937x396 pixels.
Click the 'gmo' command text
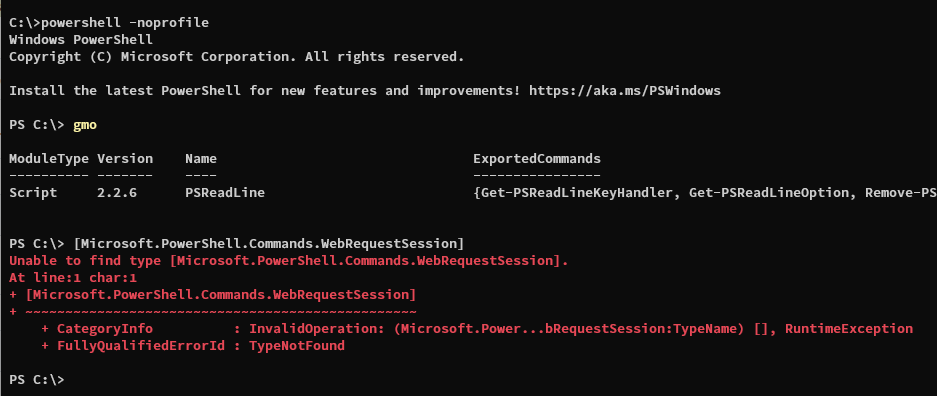[x=85, y=125]
